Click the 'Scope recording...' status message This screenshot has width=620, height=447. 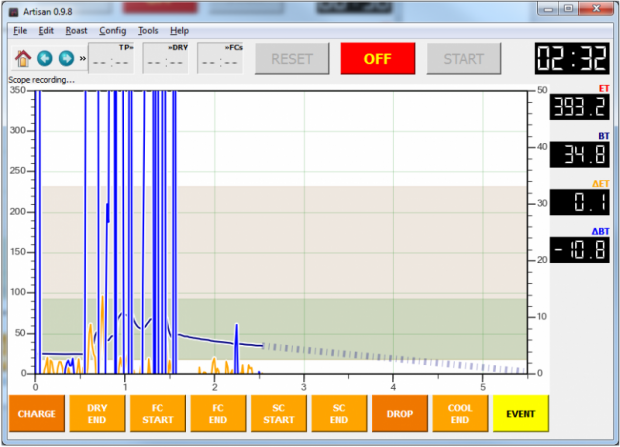point(42,80)
